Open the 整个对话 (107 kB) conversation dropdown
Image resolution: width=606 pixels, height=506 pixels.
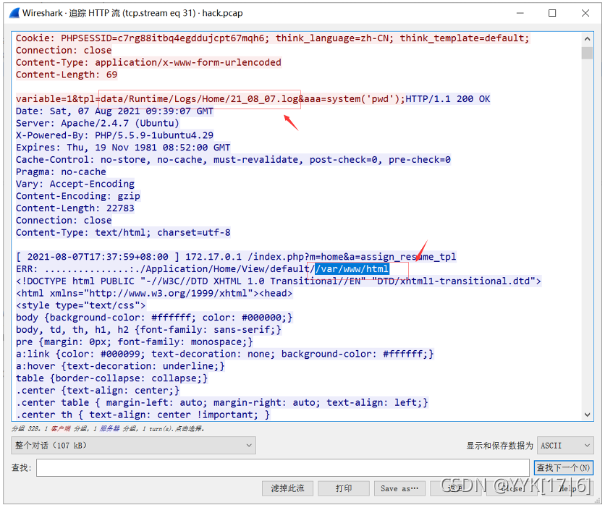tap(133, 445)
